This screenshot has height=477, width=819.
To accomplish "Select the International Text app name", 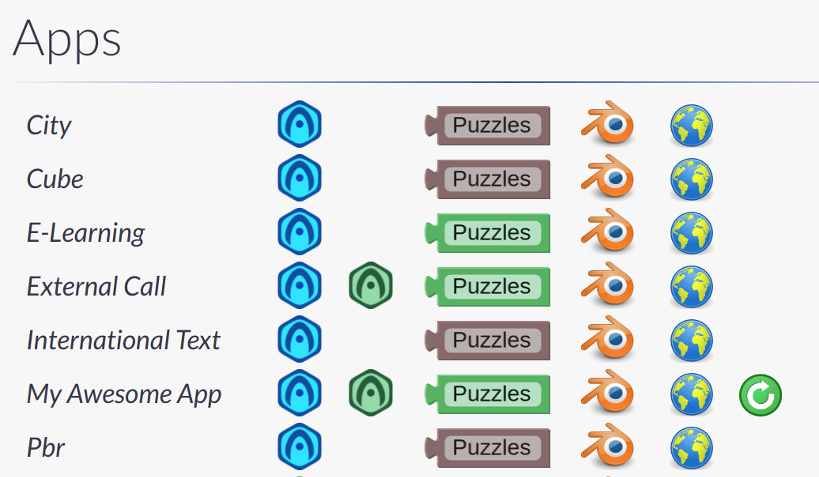I will [123, 340].
